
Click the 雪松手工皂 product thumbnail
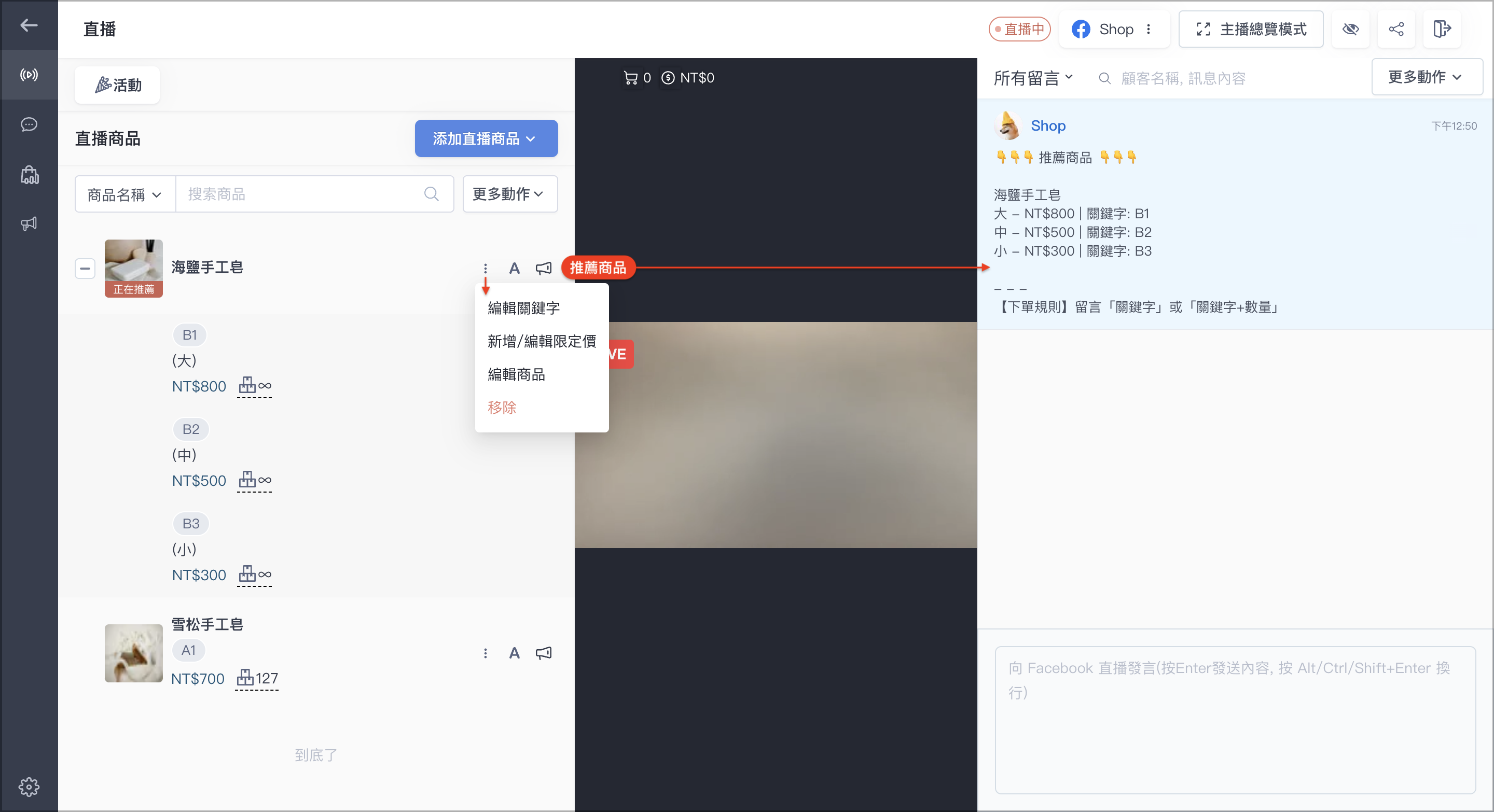pyautogui.click(x=133, y=653)
